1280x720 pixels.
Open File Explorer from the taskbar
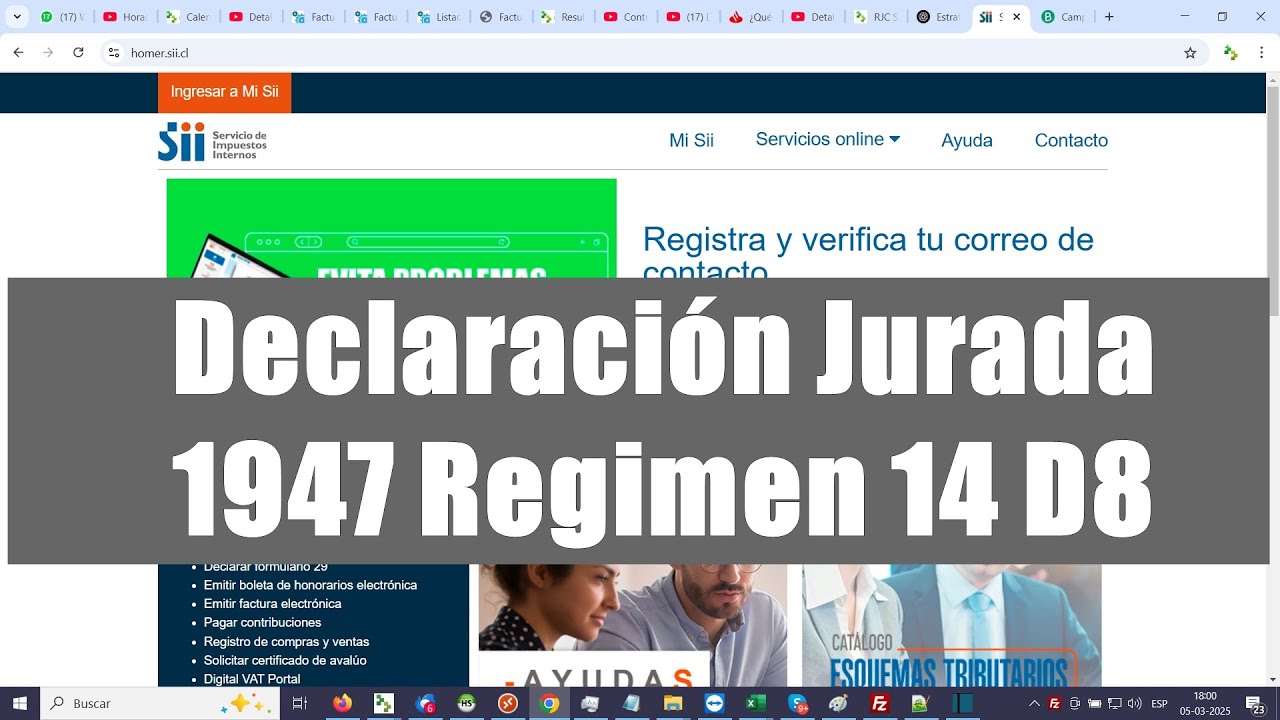(673, 704)
